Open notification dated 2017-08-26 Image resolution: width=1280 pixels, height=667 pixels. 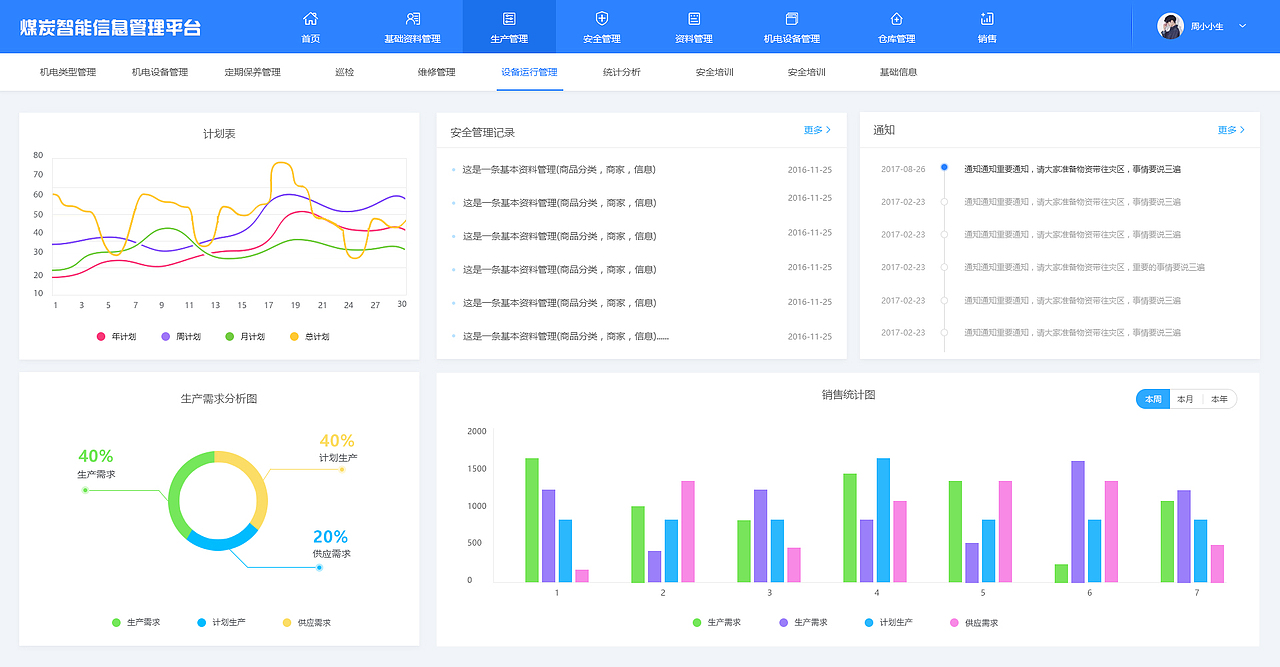tap(1072, 169)
